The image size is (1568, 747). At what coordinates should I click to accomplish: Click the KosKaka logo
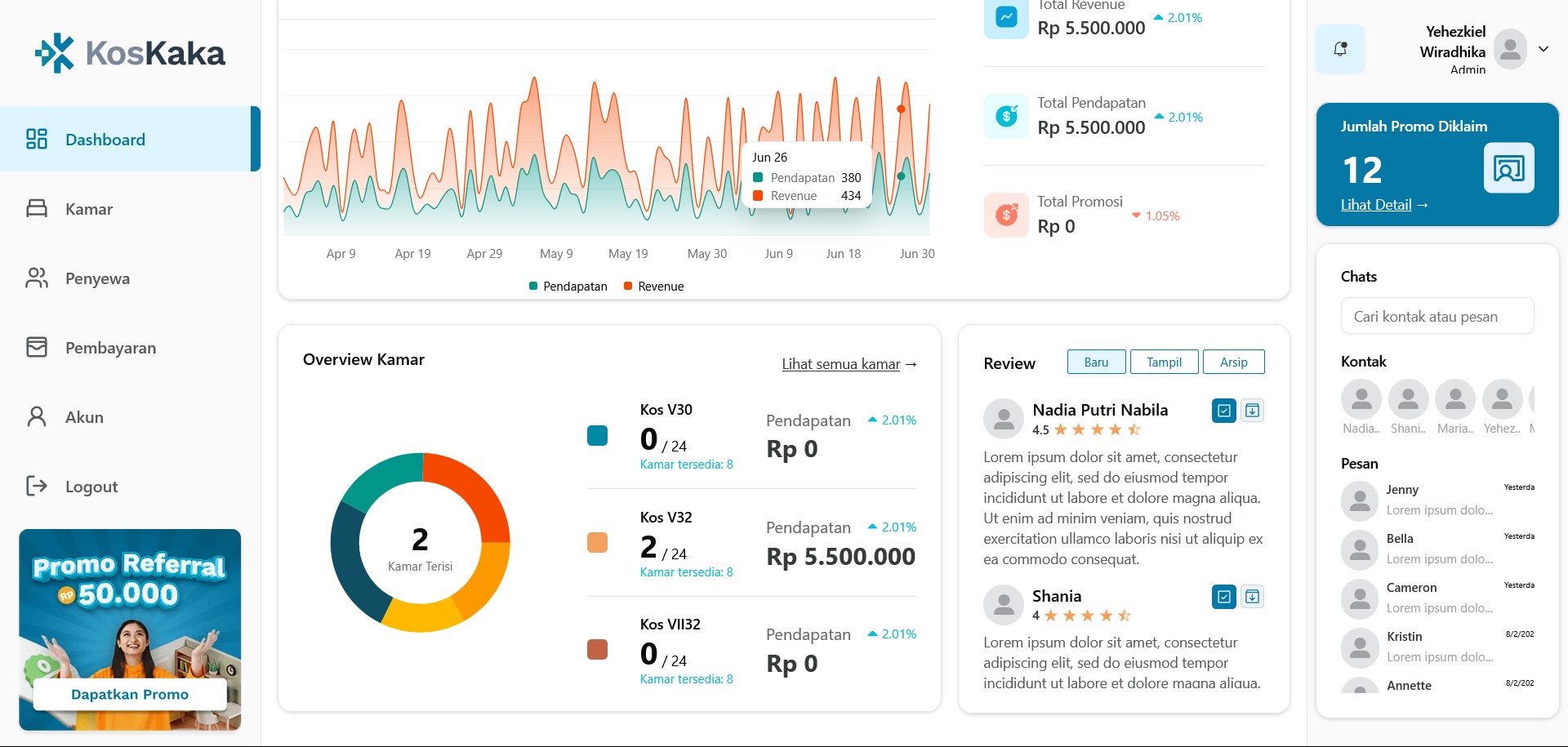[x=131, y=53]
